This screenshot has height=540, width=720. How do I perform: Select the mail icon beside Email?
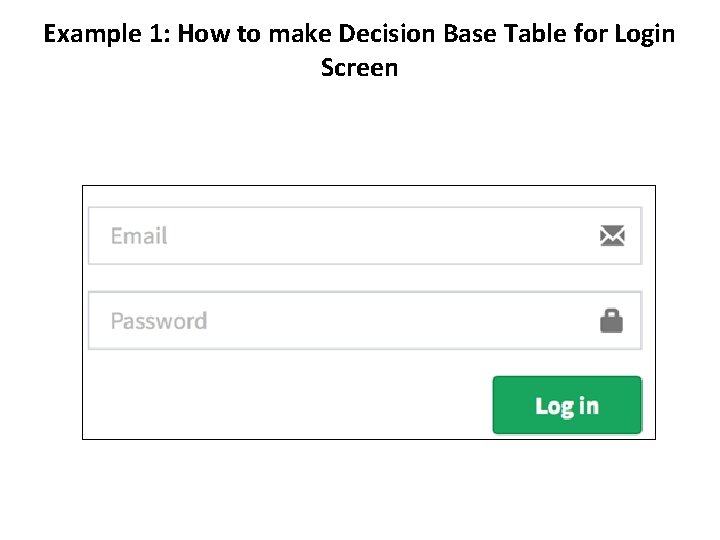[x=612, y=236]
